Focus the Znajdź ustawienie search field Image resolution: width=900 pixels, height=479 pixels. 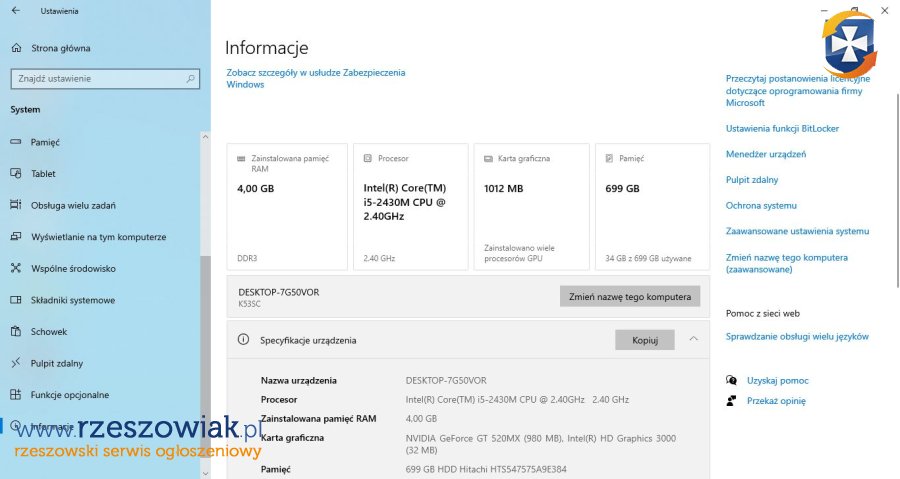[95, 78]
